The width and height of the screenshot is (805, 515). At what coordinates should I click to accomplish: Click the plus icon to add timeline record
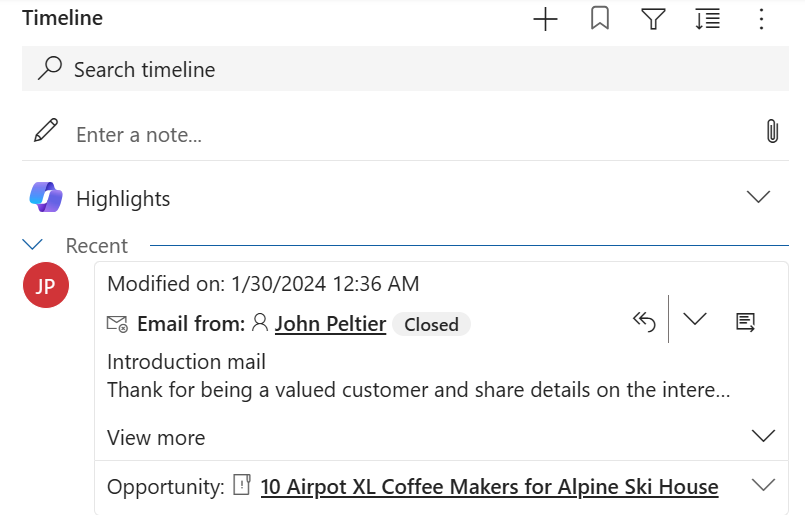(x=545, y=19)
